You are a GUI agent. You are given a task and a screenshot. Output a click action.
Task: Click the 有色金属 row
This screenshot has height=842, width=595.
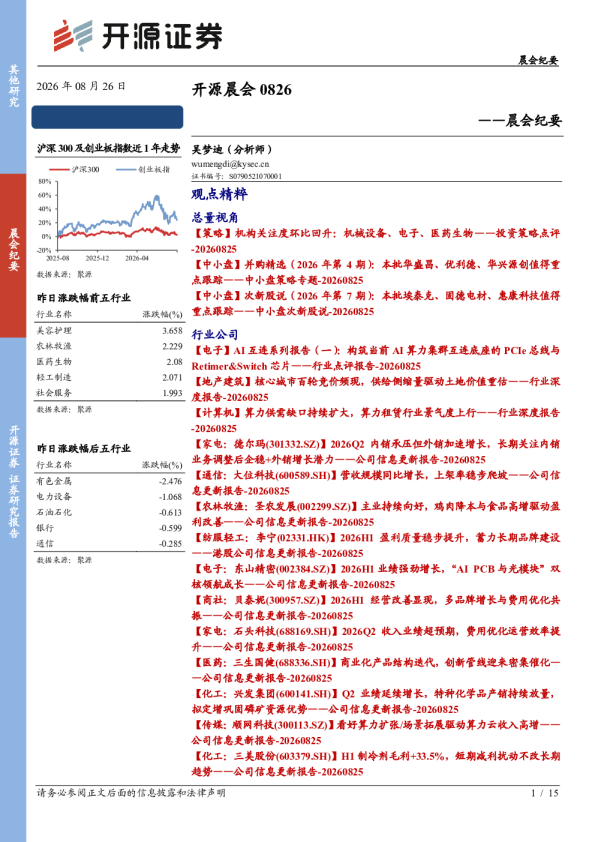click(110, 481)
